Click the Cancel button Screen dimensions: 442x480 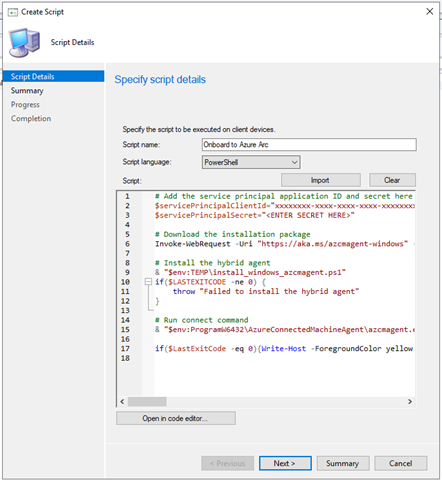pyautogui.click(x=401, y=463)
